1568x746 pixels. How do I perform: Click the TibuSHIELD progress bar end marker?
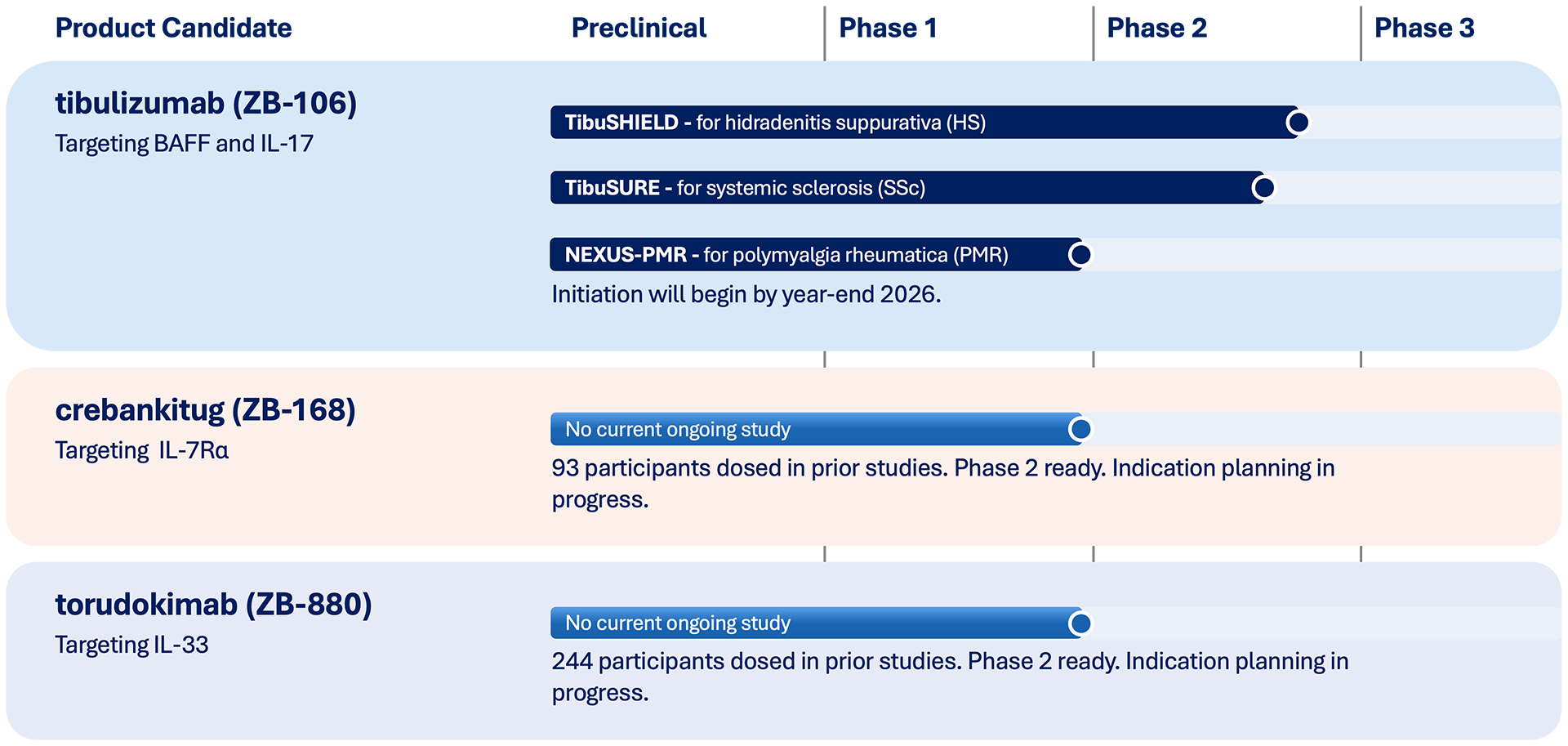pos(1298,123)
